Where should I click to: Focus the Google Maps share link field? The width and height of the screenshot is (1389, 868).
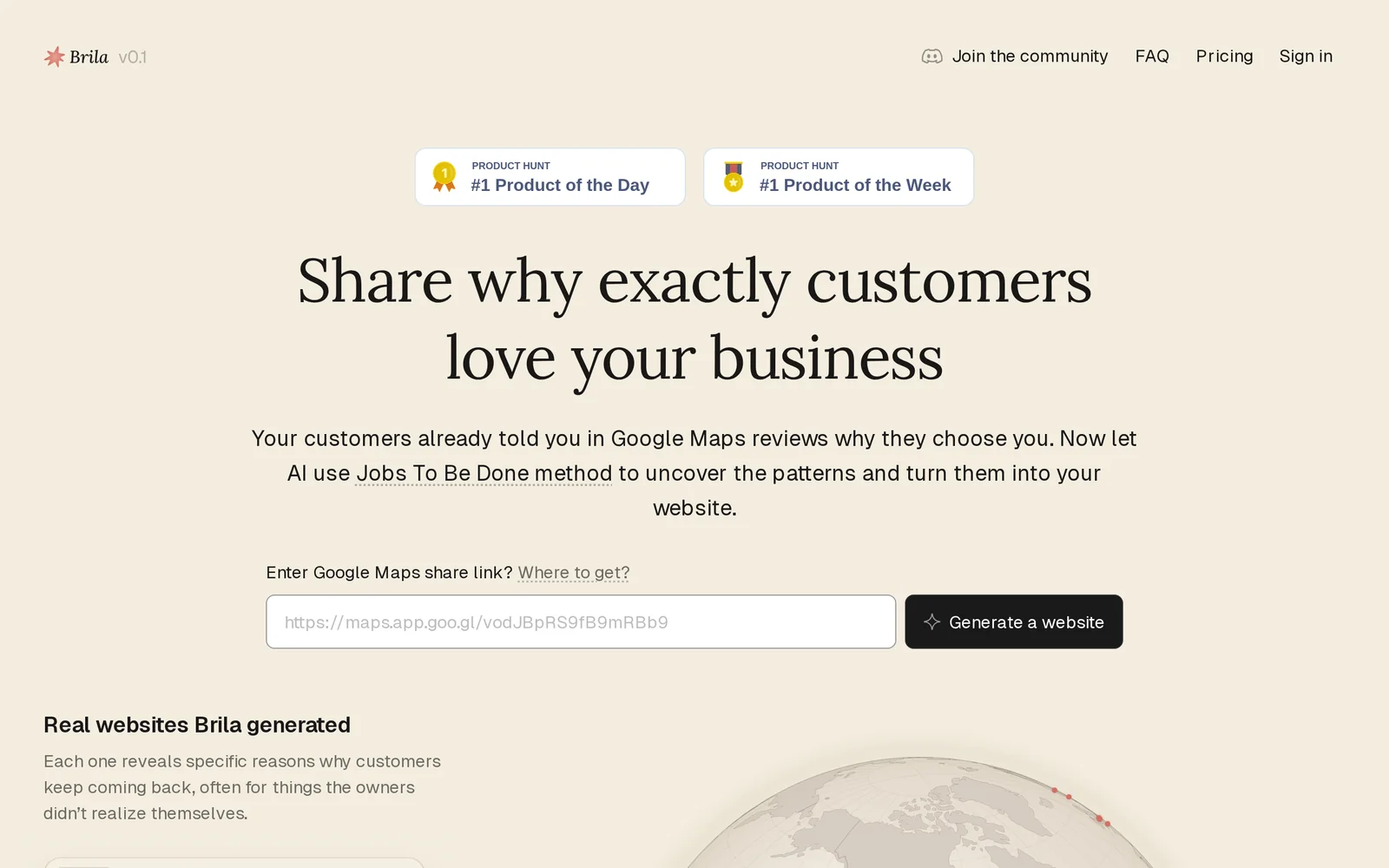tap(581, 621)
